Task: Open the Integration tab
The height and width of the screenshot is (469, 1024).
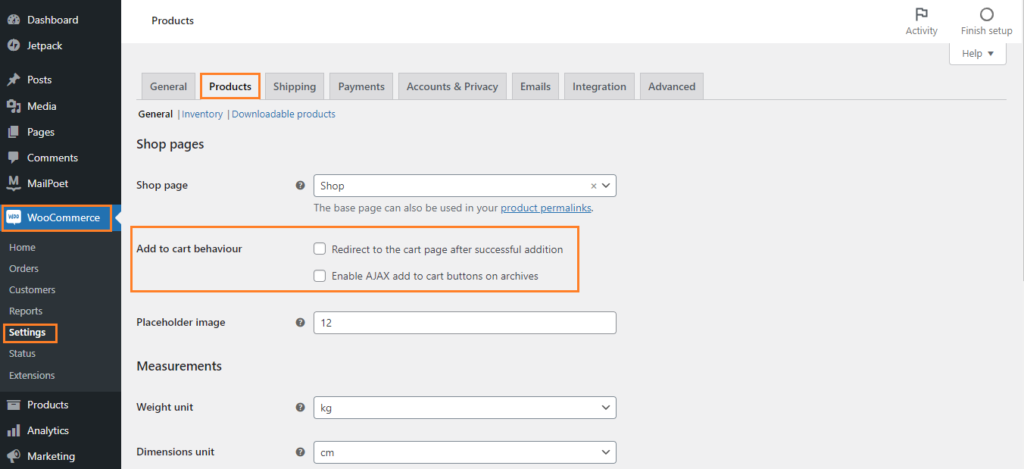Action: [600, 86]
